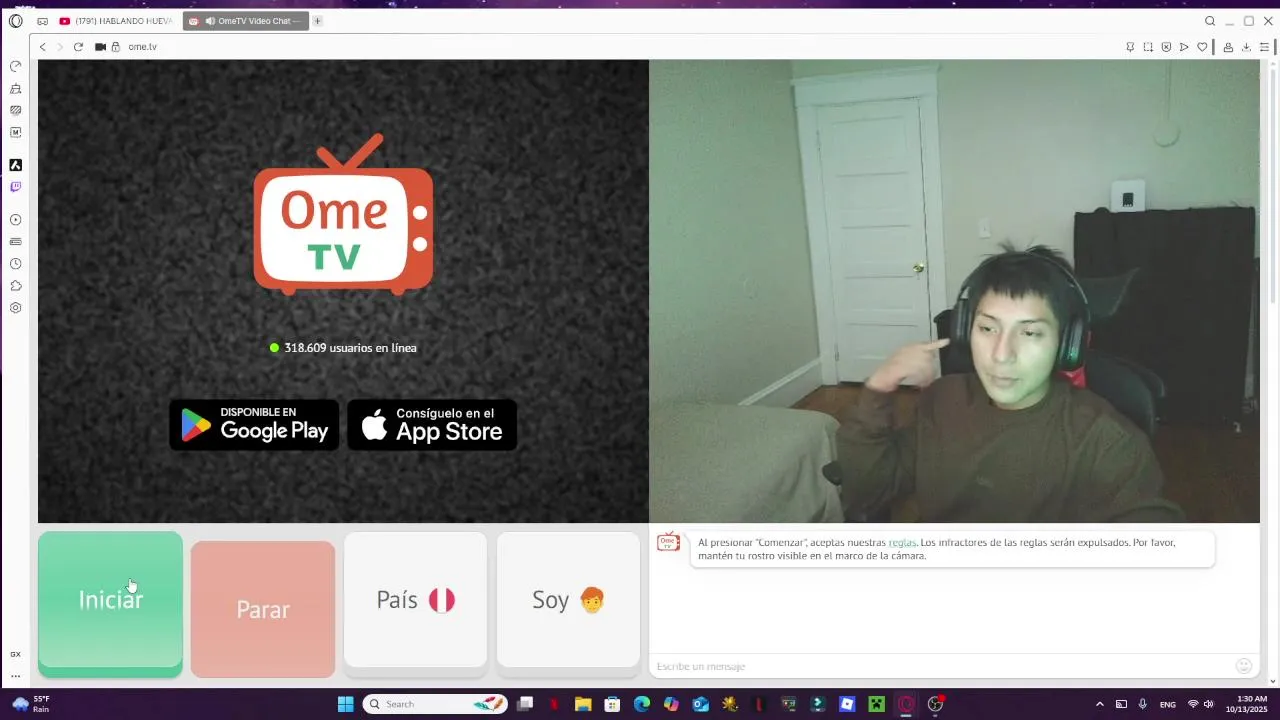The width and height of the screenshot is (1280, 720).
Task: Open the GX Cleaner sidebar icon
Action: pos(15,88)
